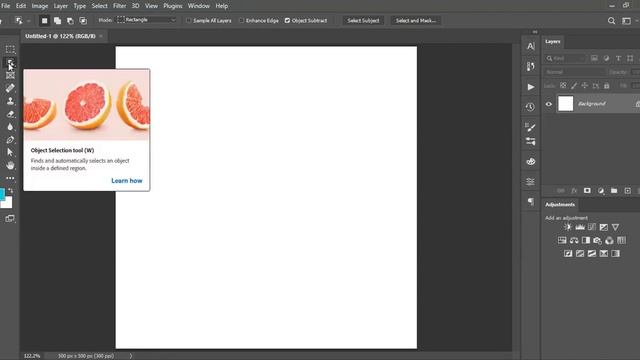Open the Actions play panel icon
Image resolution: width=640 pixels, height=360 pixels.
[531, 87]
